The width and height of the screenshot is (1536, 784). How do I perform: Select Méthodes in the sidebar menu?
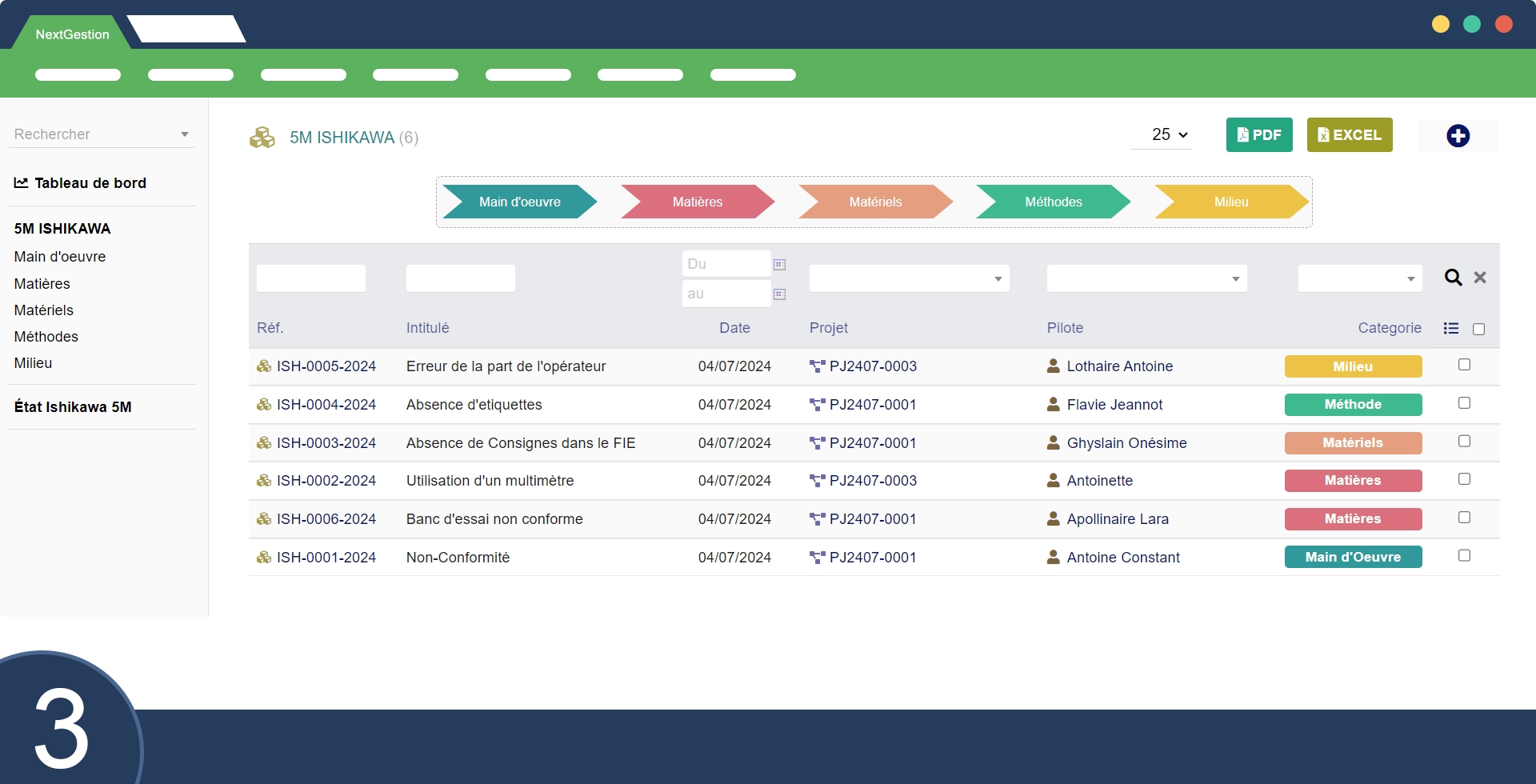[x=46, y=337]
